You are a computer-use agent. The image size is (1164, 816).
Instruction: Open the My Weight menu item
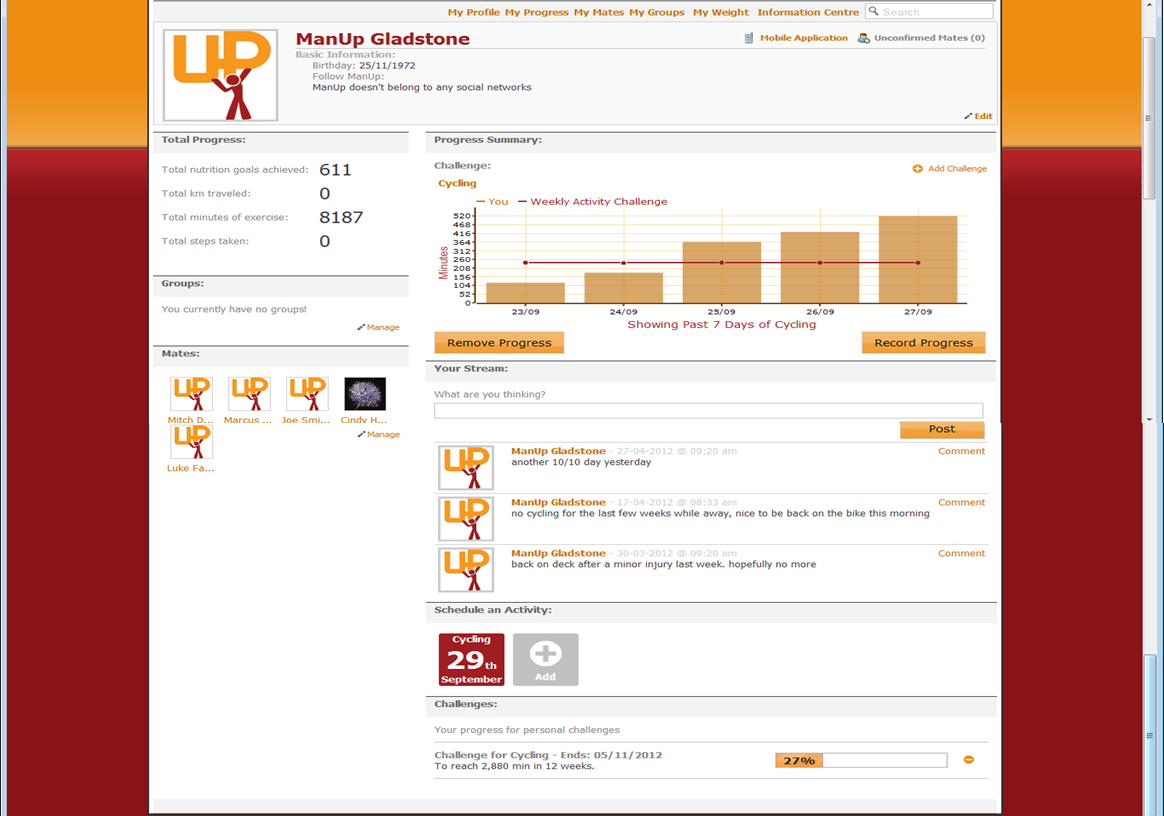[x=720, y=12]
